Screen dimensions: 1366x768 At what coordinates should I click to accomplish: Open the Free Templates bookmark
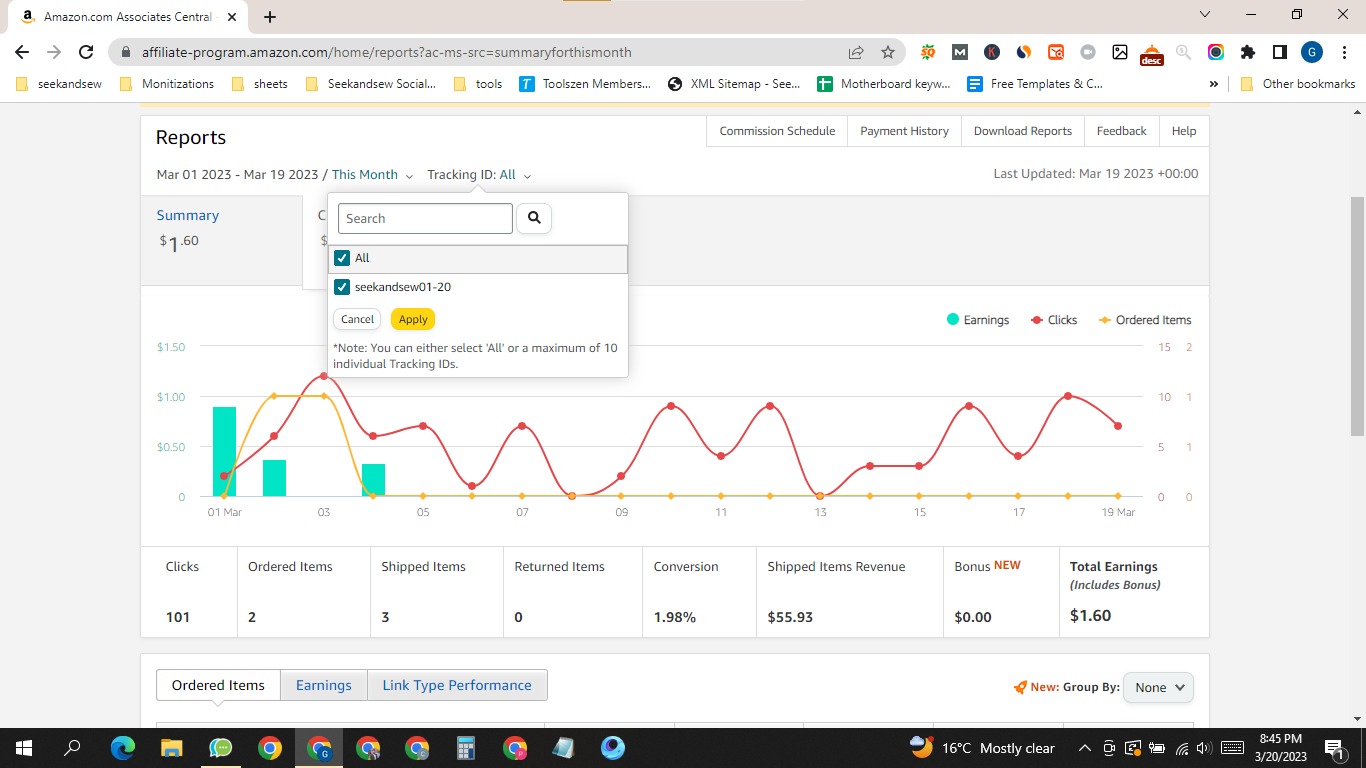click(x=1036, y=84)
